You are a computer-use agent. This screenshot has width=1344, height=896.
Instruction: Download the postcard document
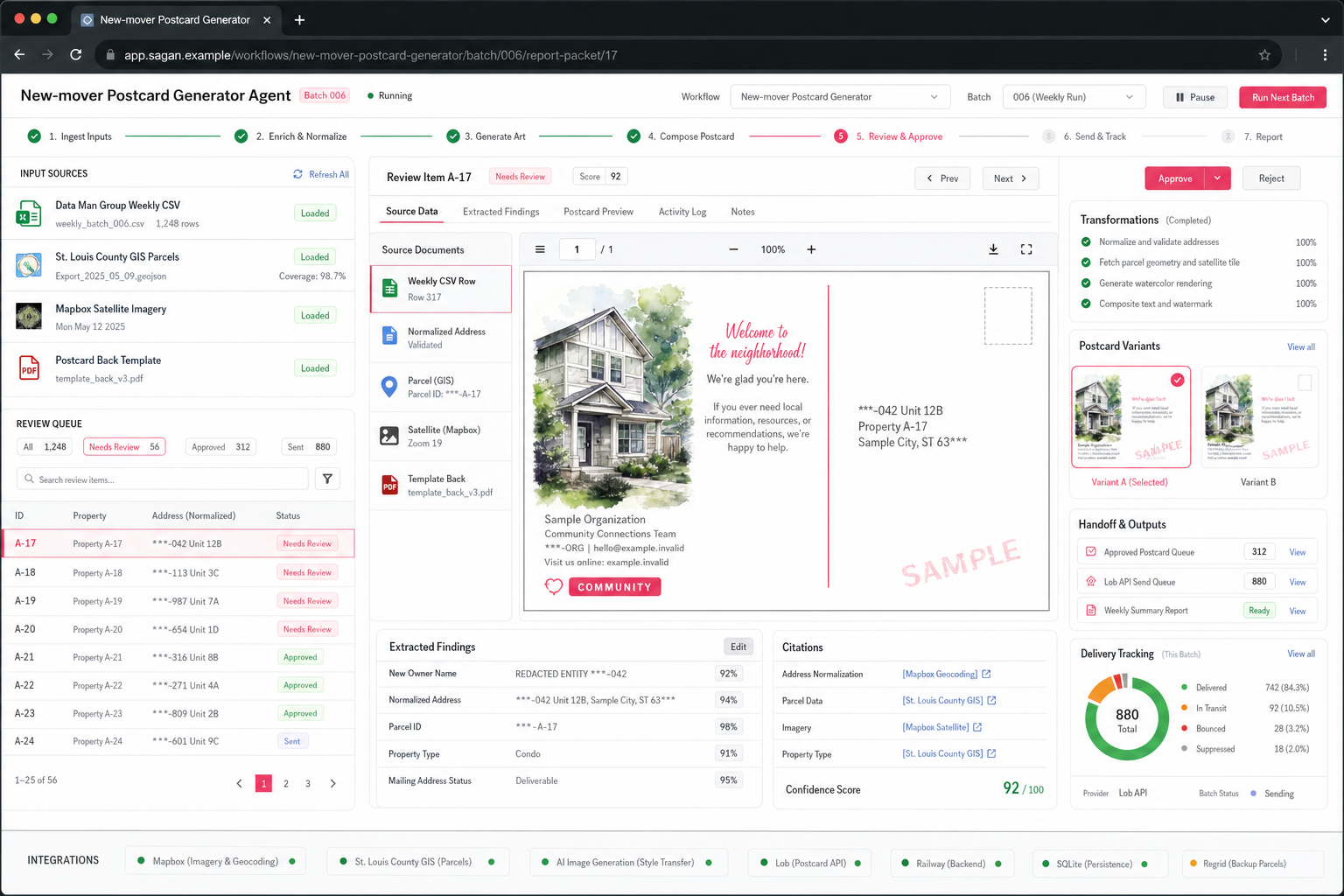coord(993,249)
